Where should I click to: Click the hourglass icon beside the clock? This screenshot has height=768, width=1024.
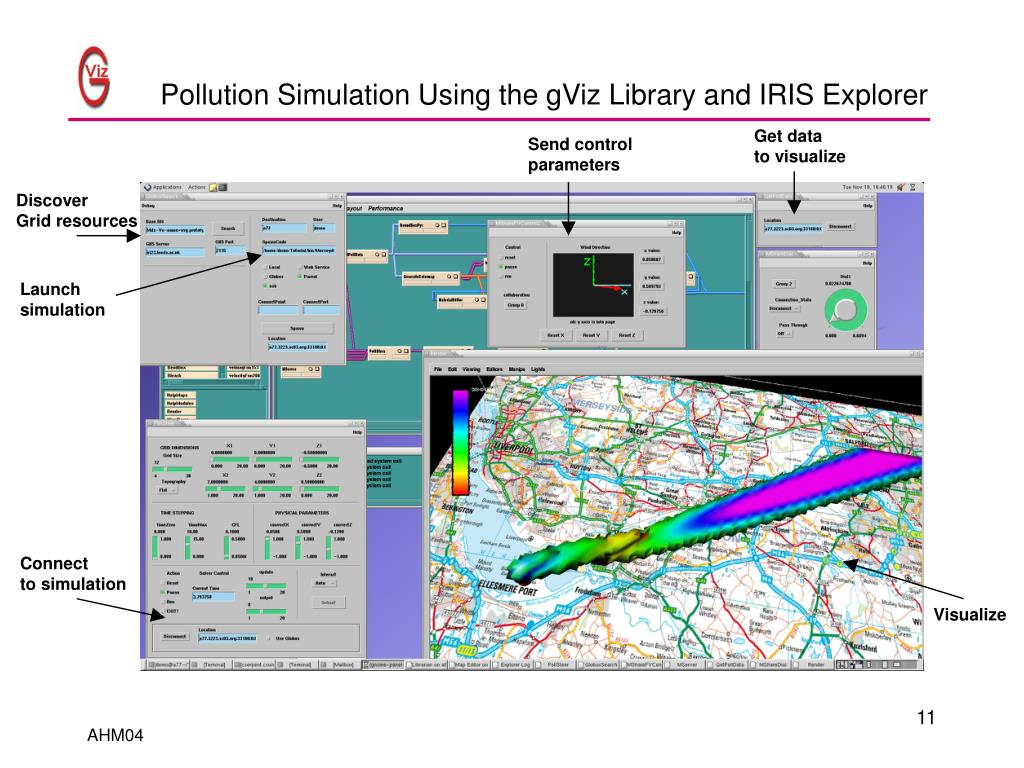tap(912, 187)
